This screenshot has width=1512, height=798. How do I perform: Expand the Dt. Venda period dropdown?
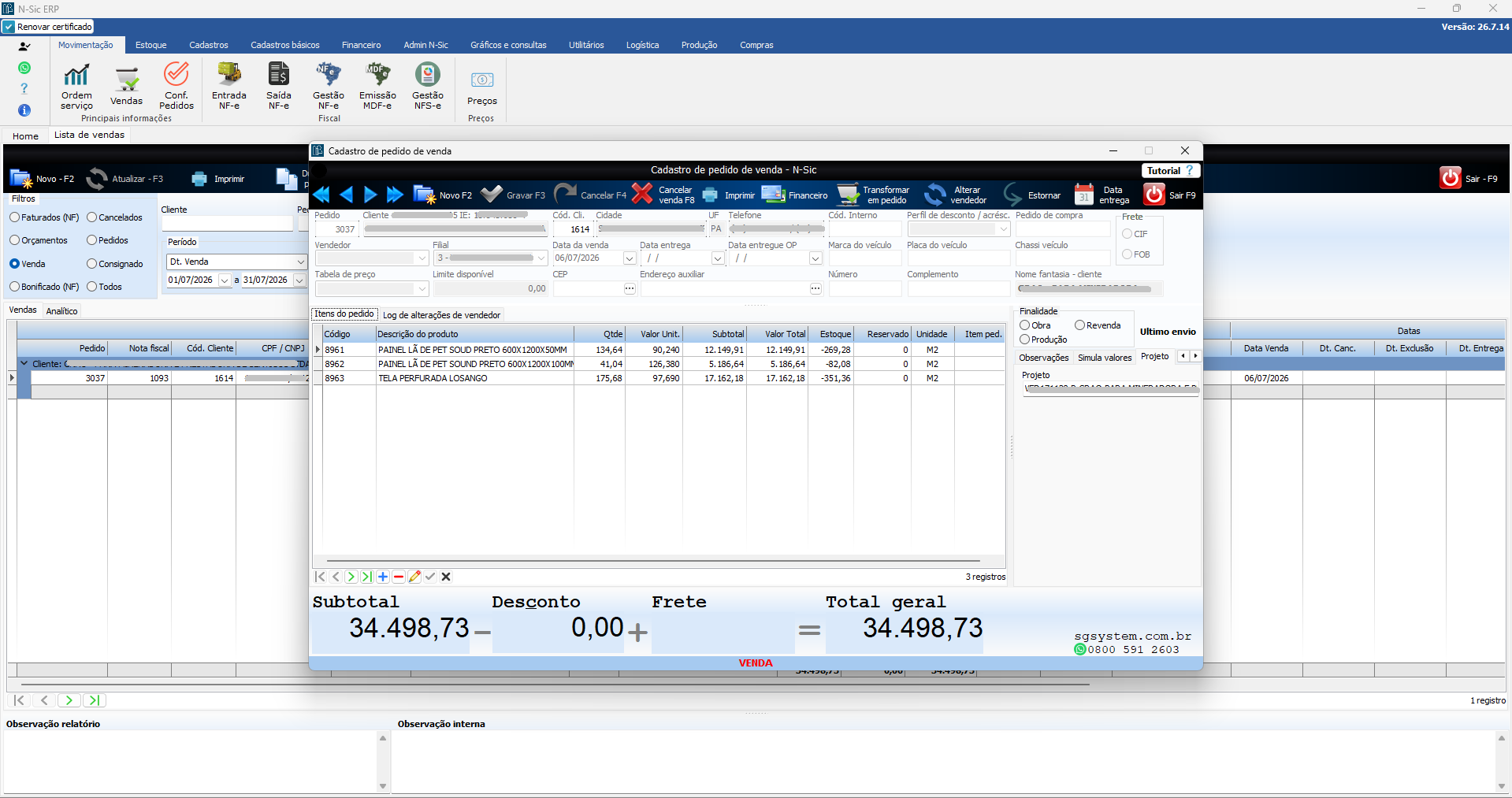coord(300,262)
